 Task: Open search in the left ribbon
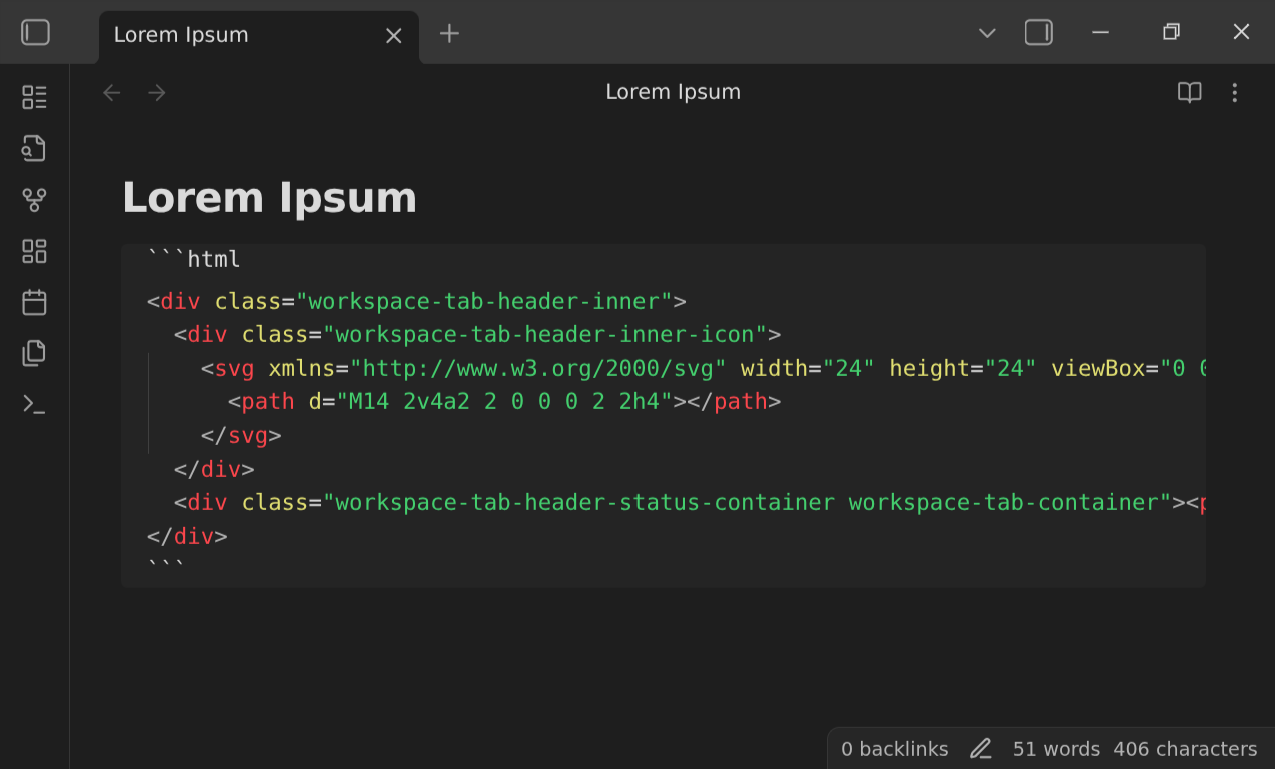(x=33, y=147)
